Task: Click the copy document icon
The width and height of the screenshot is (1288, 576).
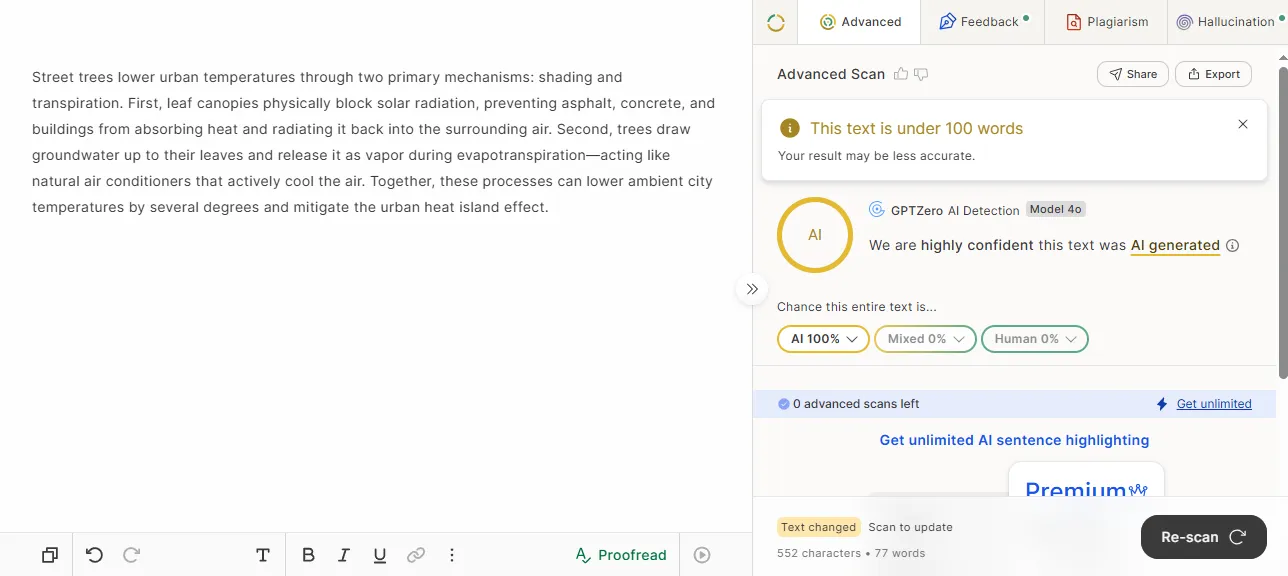Action: pyautogui.click(x=50, y=555)
